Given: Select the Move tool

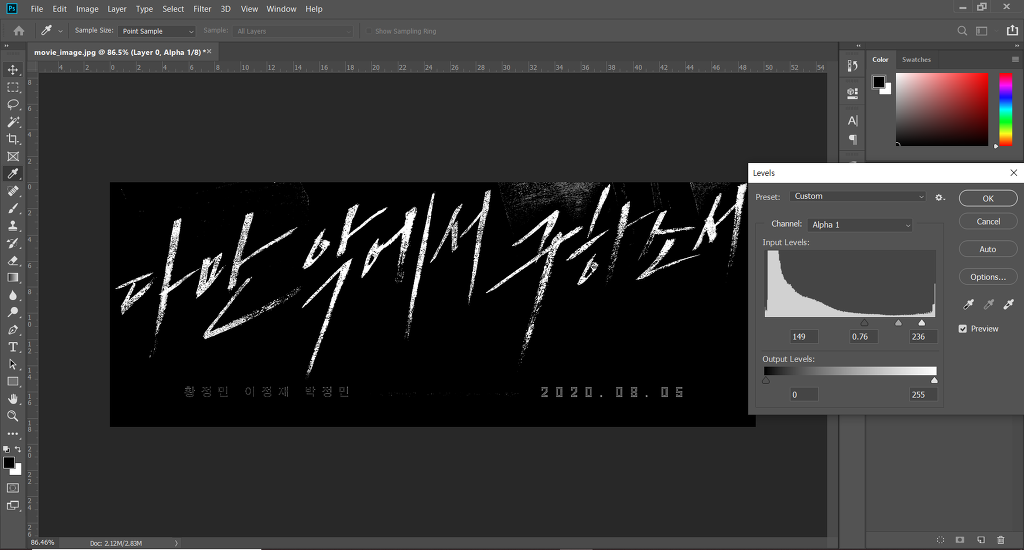Looking at the screenshot, I should point(12,70).
